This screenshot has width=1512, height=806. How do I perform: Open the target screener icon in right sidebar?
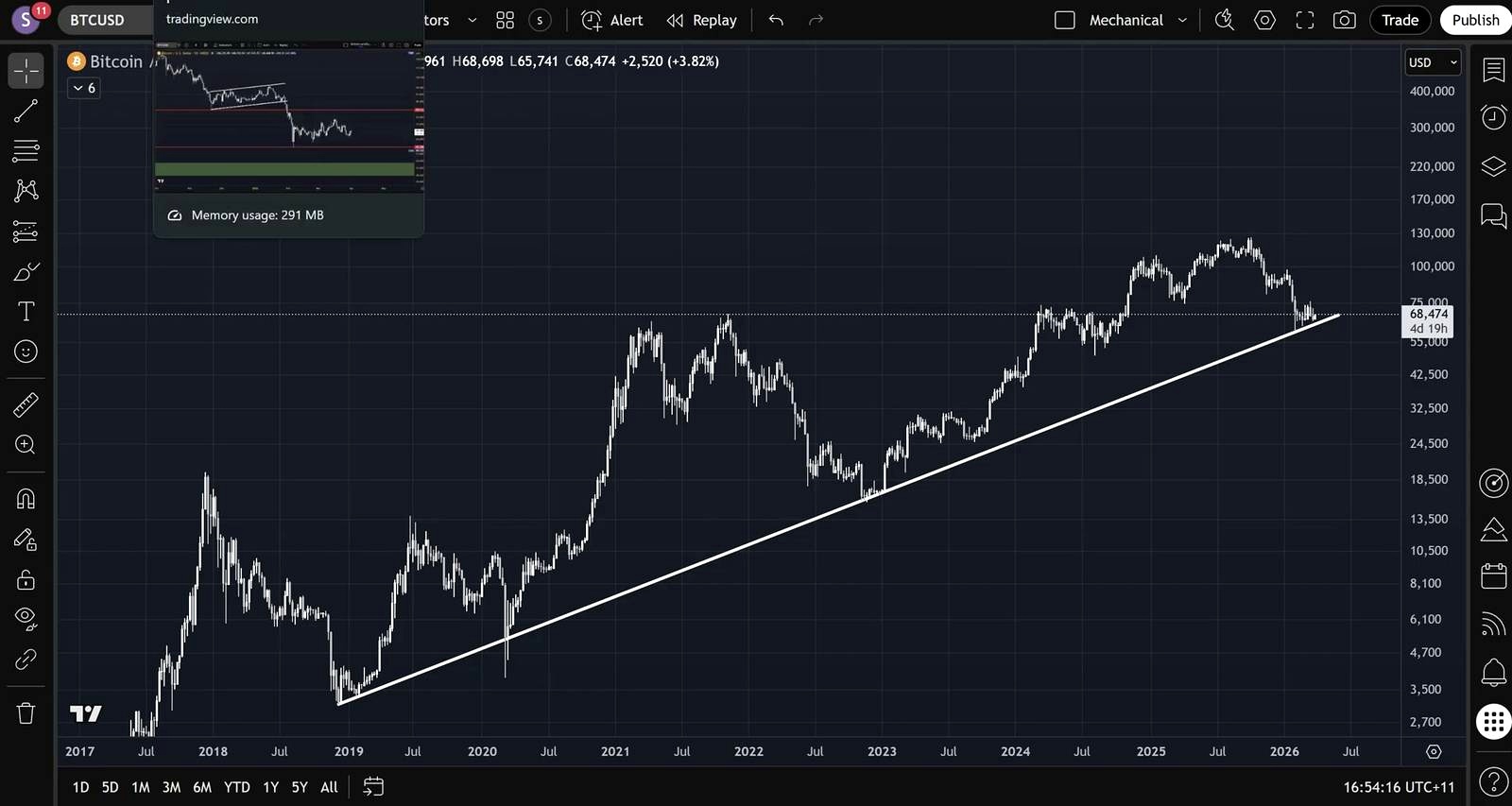[1493, 483]
